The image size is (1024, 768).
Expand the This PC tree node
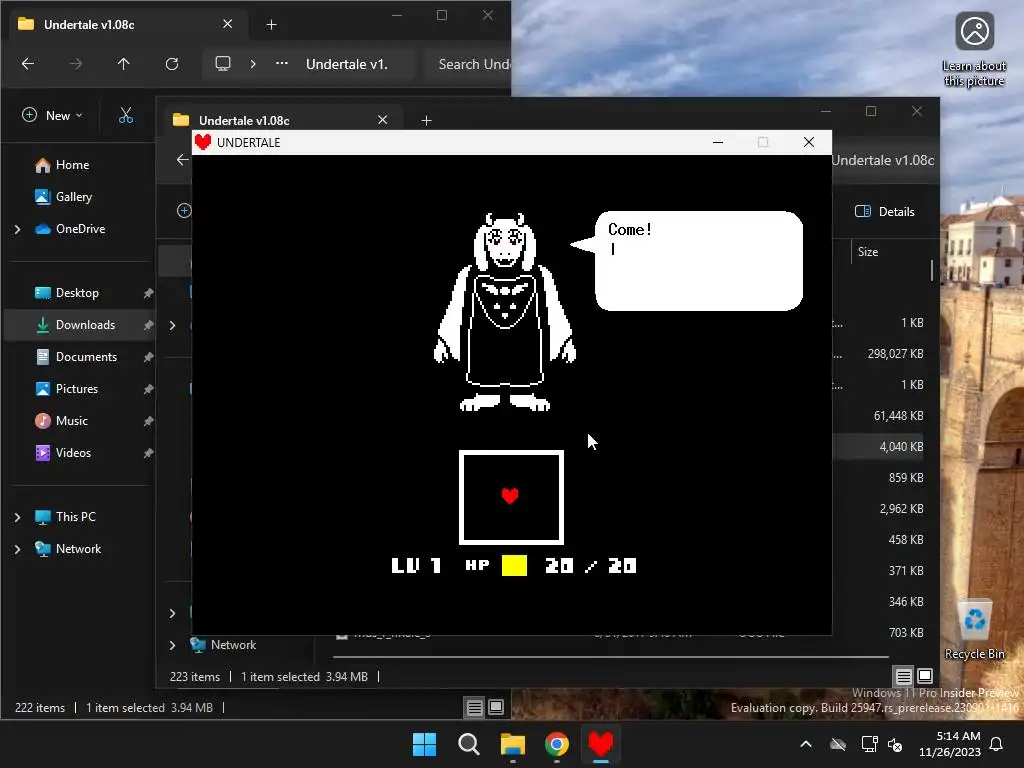point(18,517)
